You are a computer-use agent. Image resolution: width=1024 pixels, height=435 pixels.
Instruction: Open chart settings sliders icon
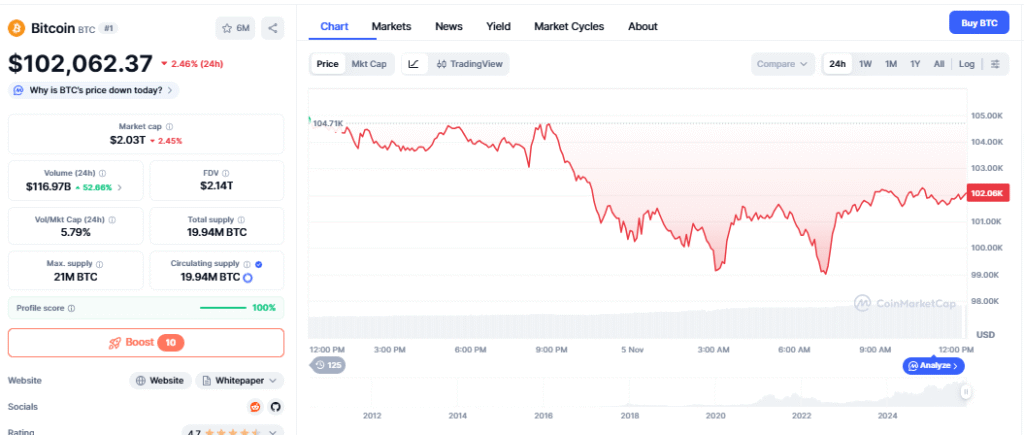coord(995,64)
